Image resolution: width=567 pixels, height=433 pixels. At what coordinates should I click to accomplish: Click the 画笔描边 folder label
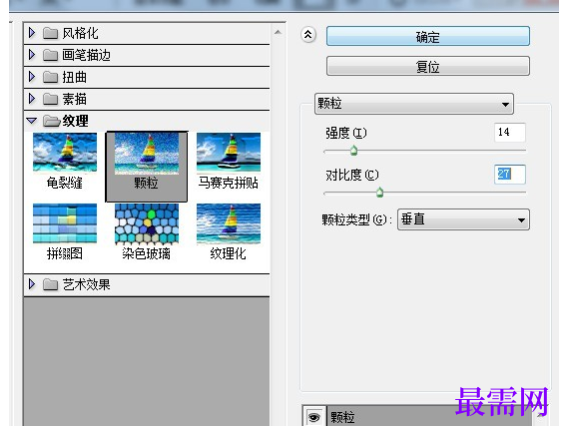86,55
